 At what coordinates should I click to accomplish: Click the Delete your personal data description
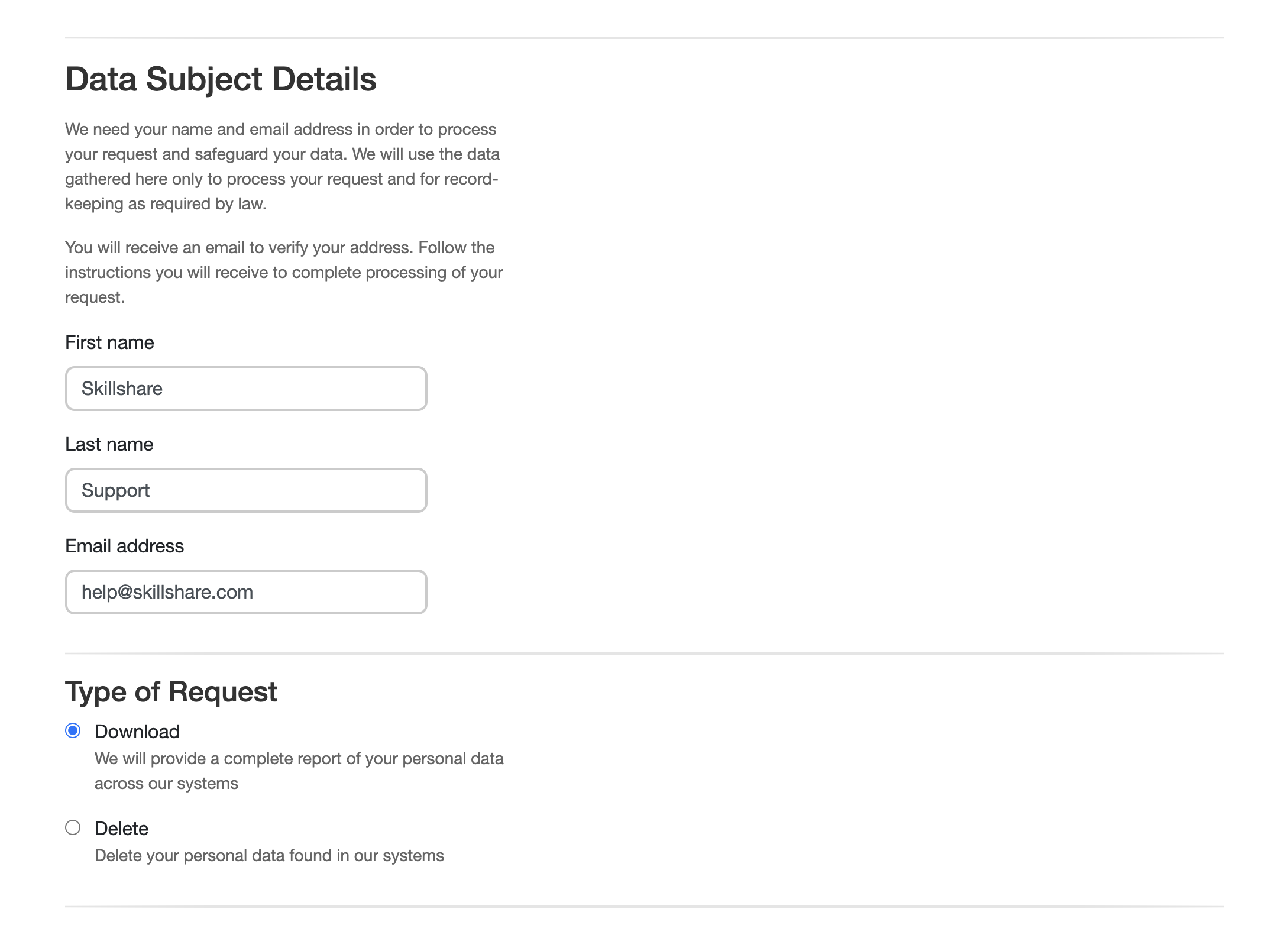269,856
